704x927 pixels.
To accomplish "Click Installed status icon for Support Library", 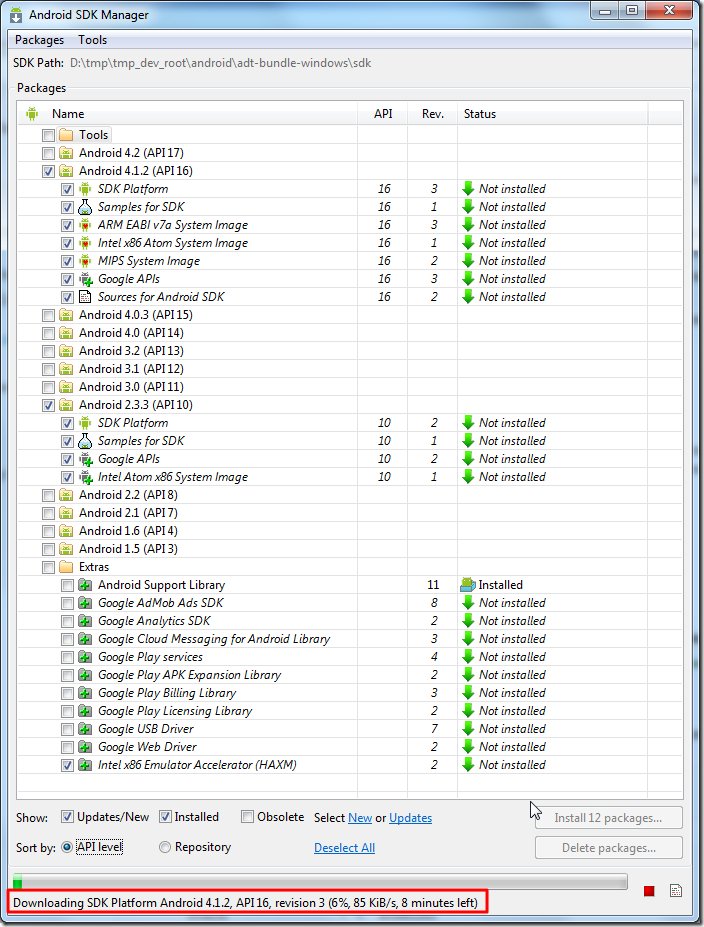I will (x=468, y=585).
